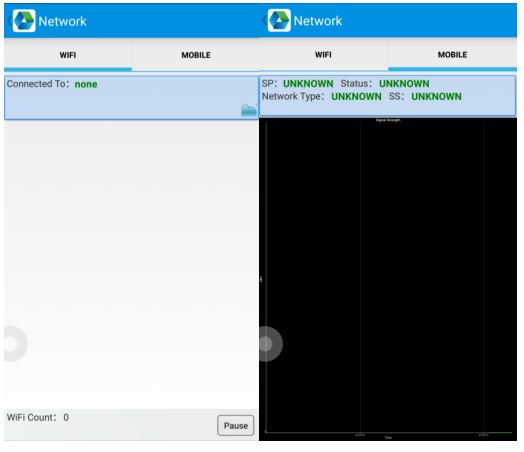Tap the back chevron in left header

[x=9, y=21]
